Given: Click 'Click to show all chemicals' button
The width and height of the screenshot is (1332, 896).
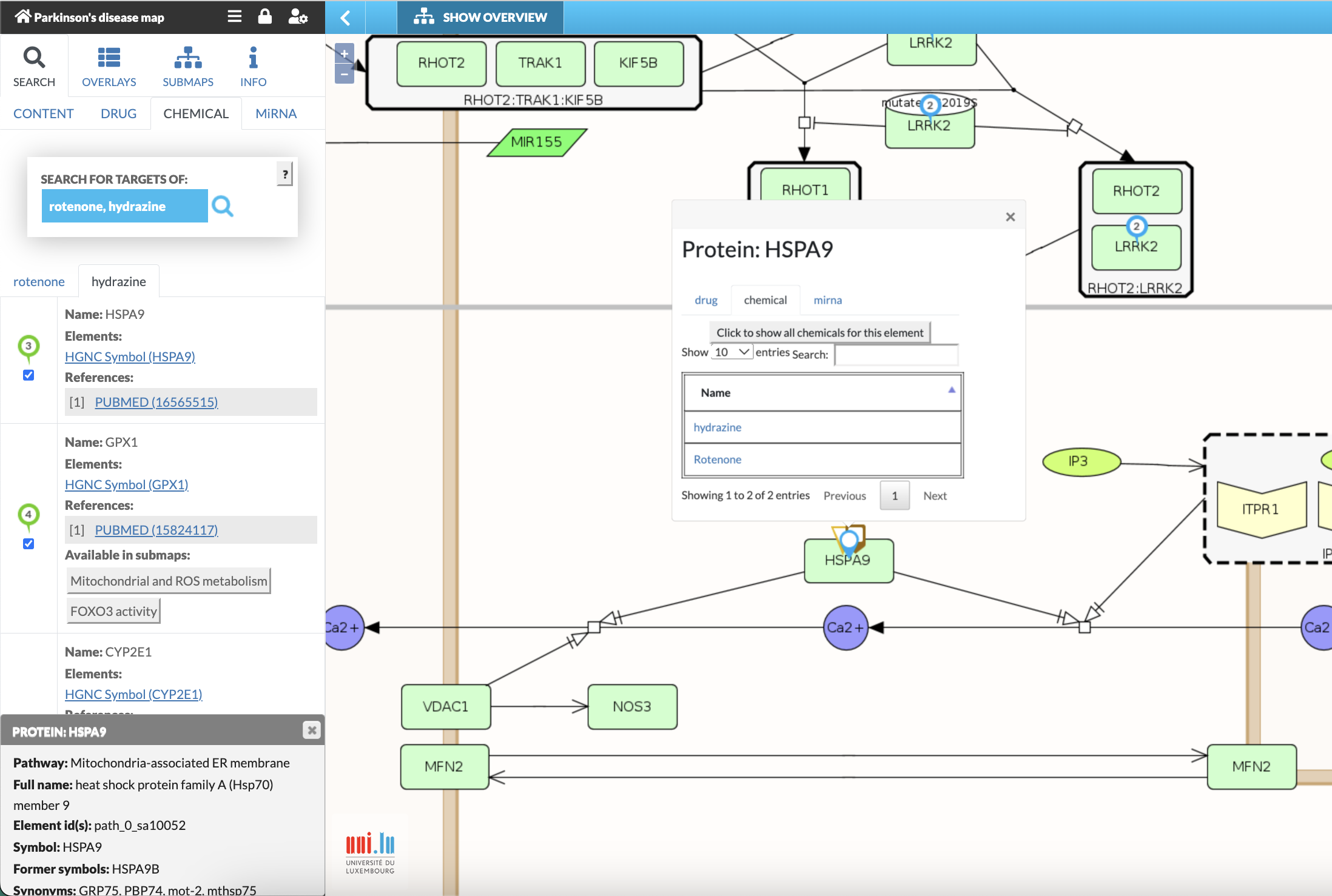Looking at the screenshot, I should tap(820, 332).
